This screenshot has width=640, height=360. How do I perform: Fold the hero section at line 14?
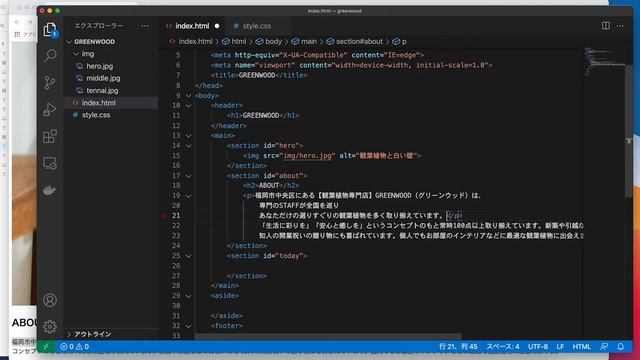(x=189, y=146)
